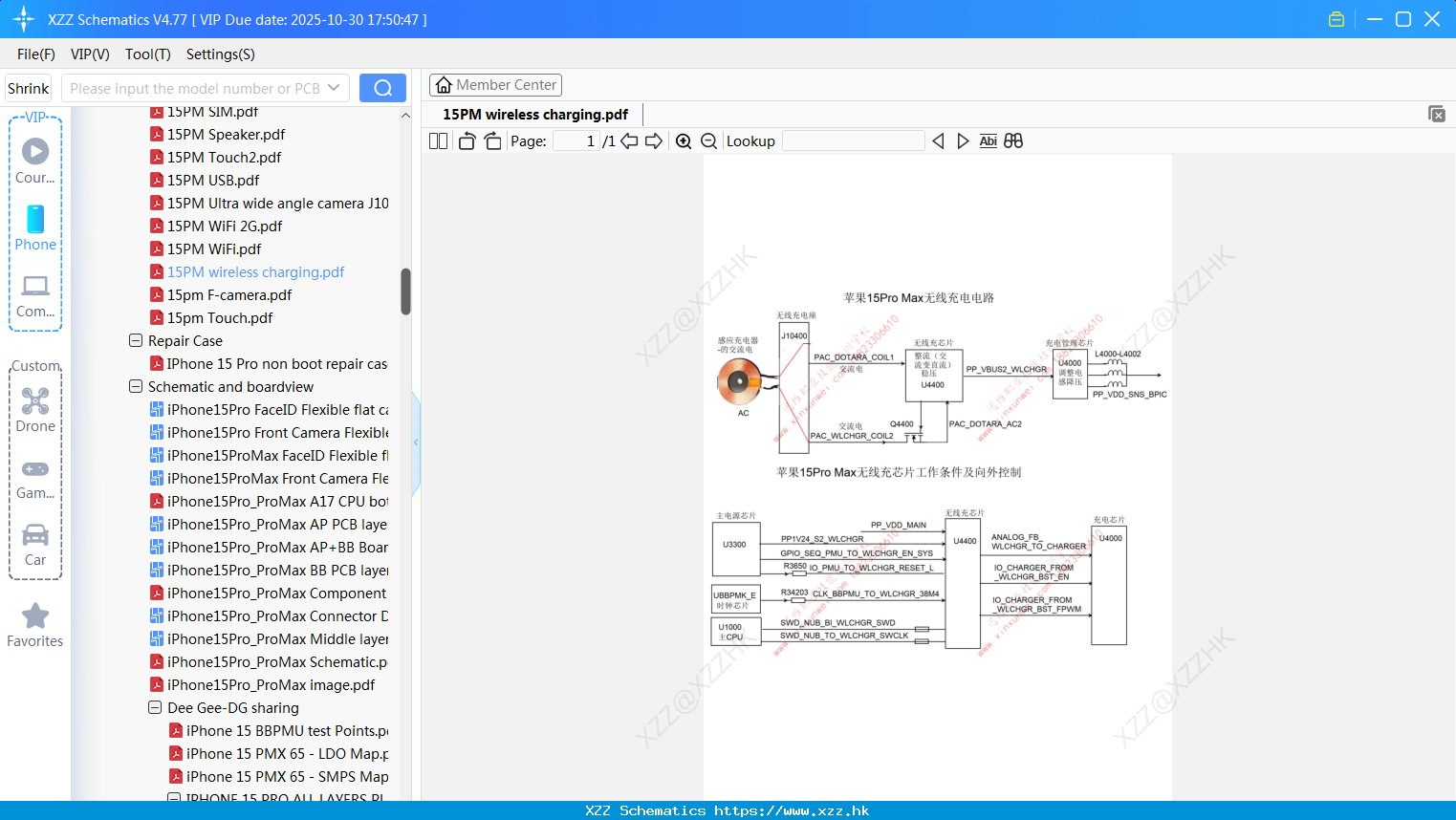1456x820 pixels.
Task: Select 15PM wireless charging.pdf in tree
Action: tap(247, 272)
